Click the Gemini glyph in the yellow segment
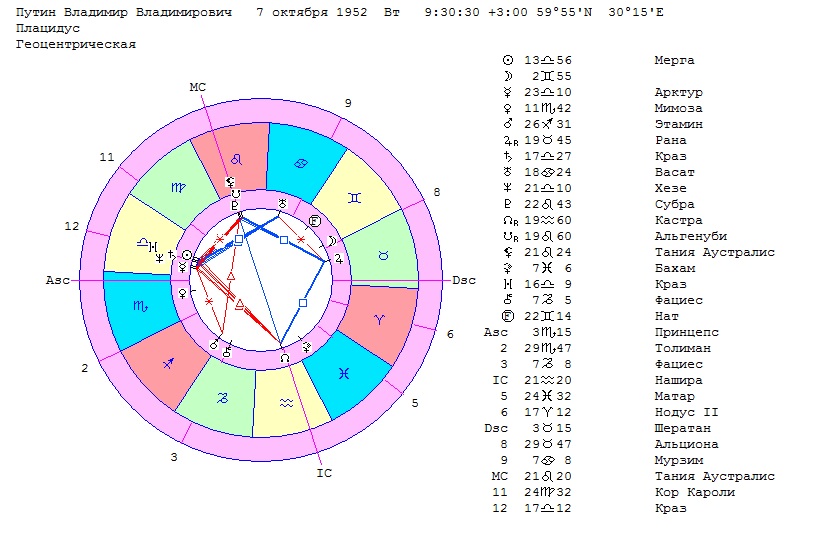Viewport: 826px width, 540px height. point(355,198)
